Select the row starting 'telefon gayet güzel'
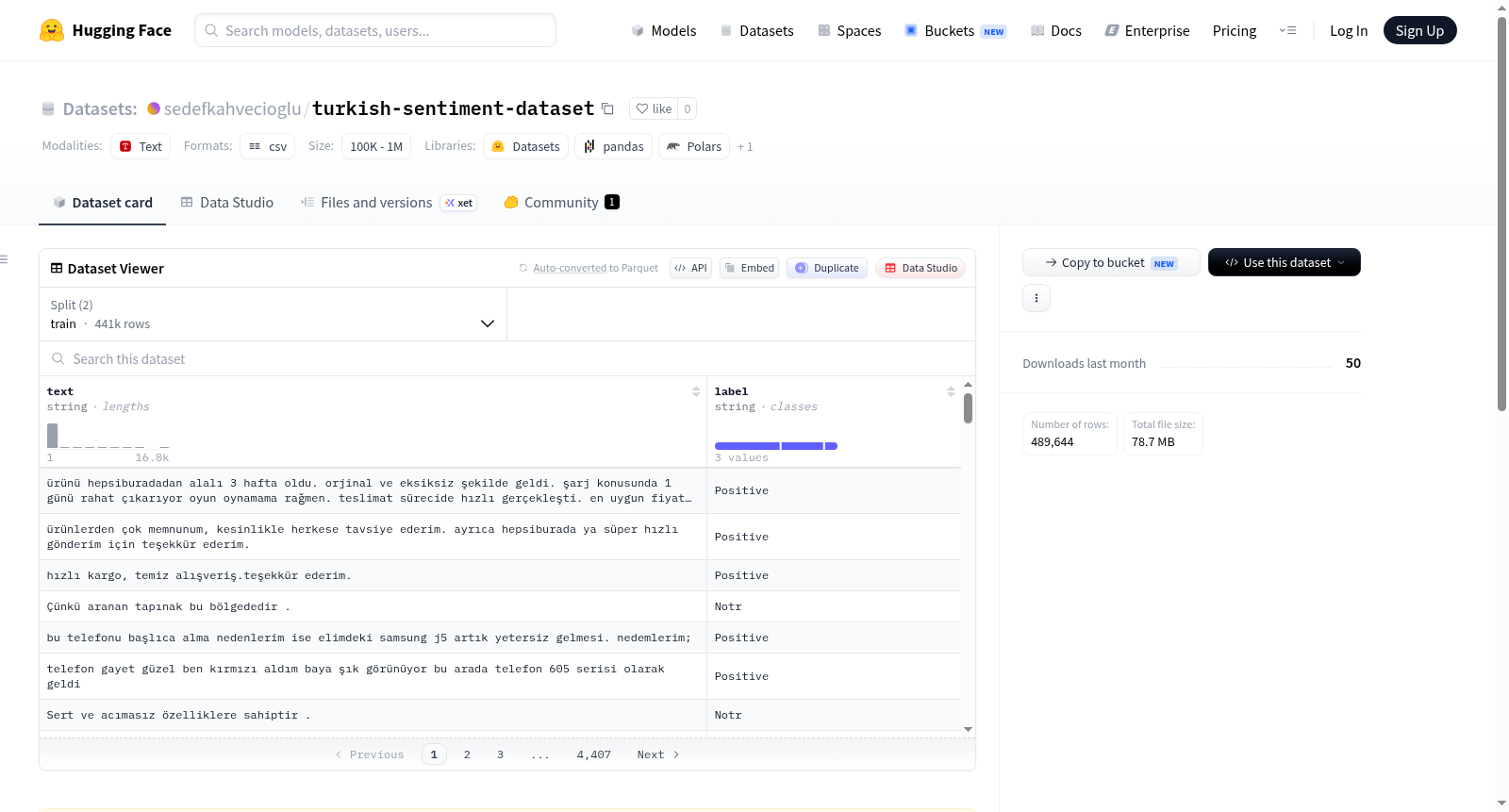1509x812 pixels. point(500,676)
